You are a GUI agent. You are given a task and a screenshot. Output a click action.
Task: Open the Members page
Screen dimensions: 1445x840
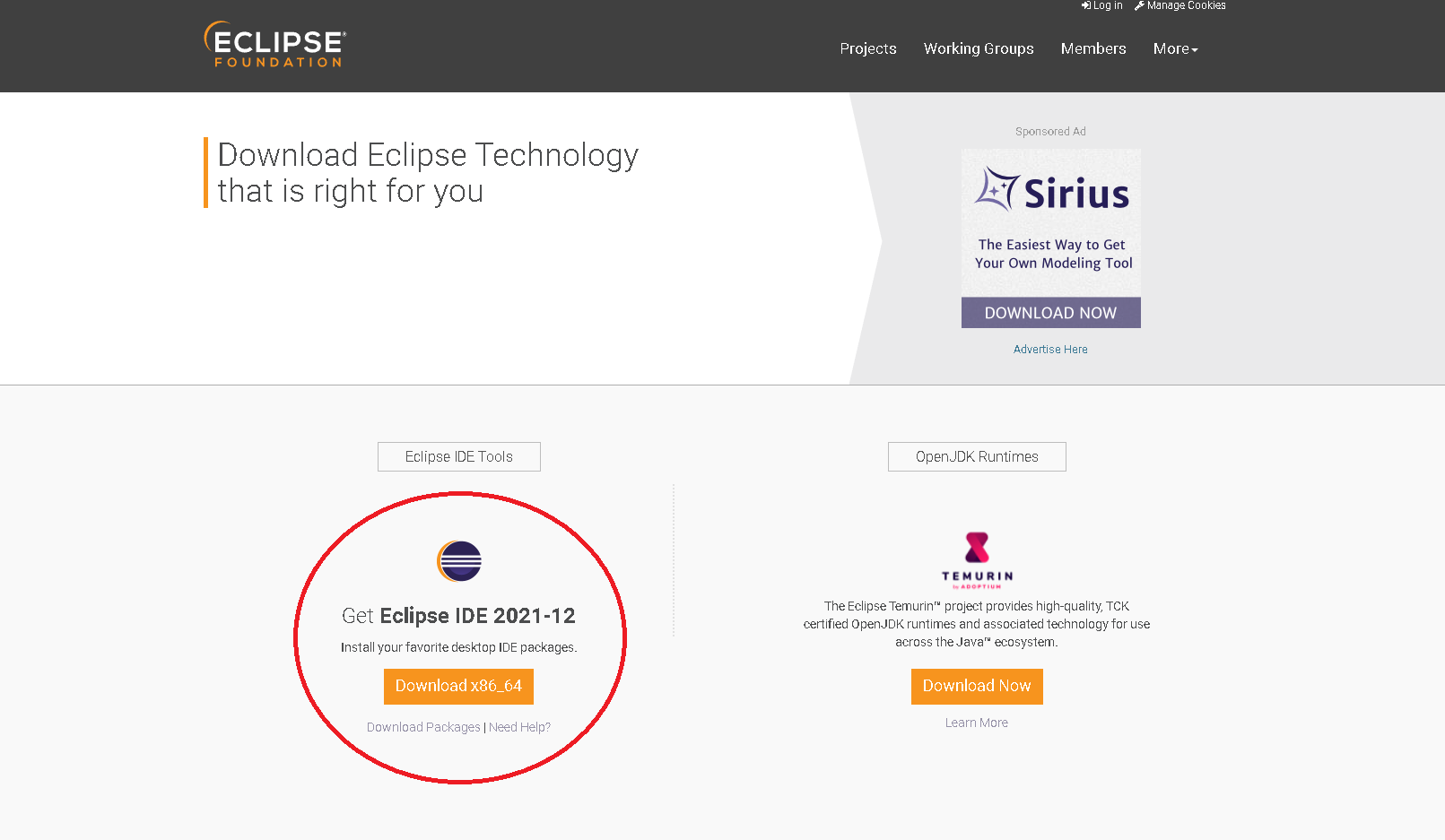[1093, 48]
